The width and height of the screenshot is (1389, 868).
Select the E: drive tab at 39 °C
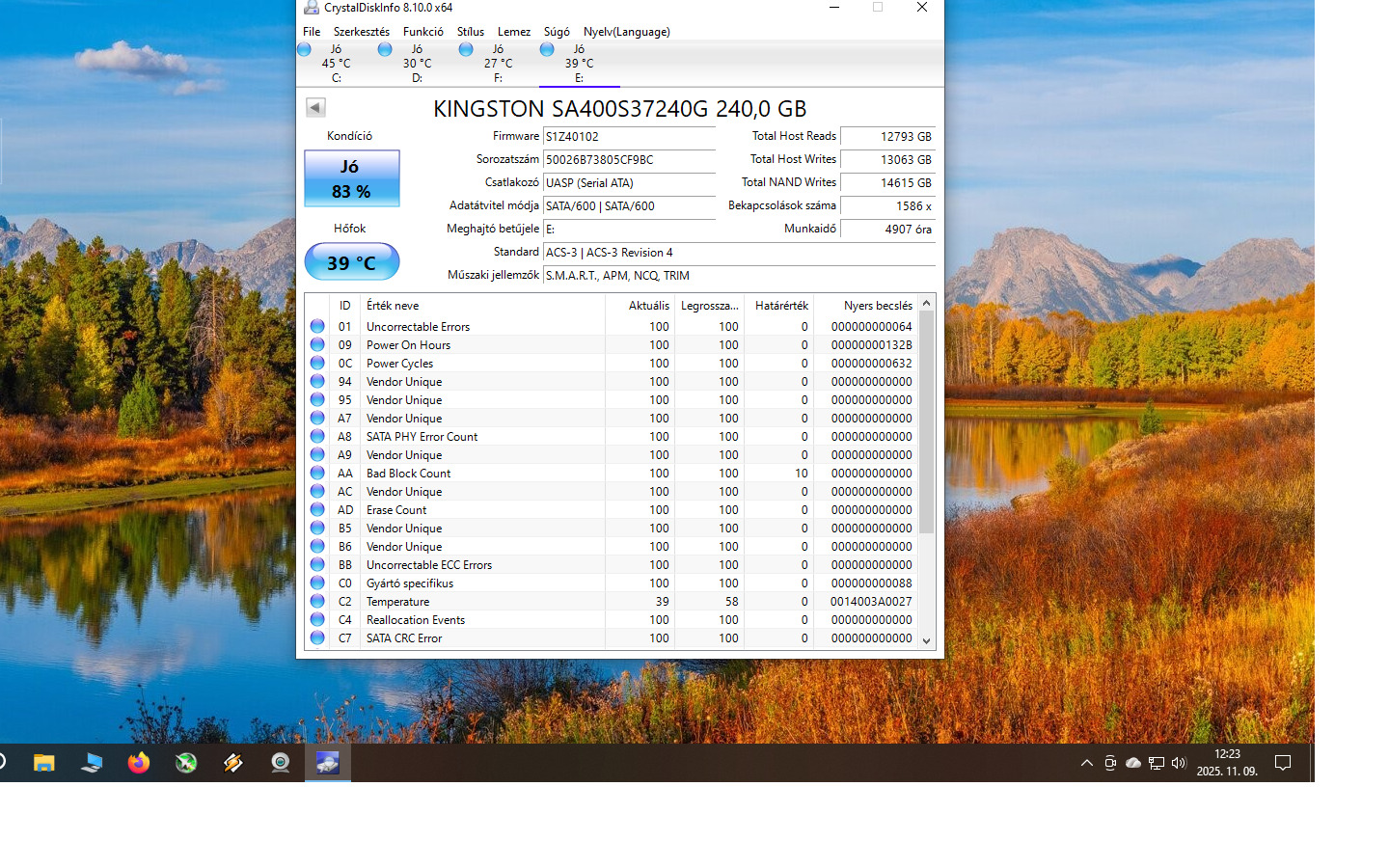[x=579, y=64]
